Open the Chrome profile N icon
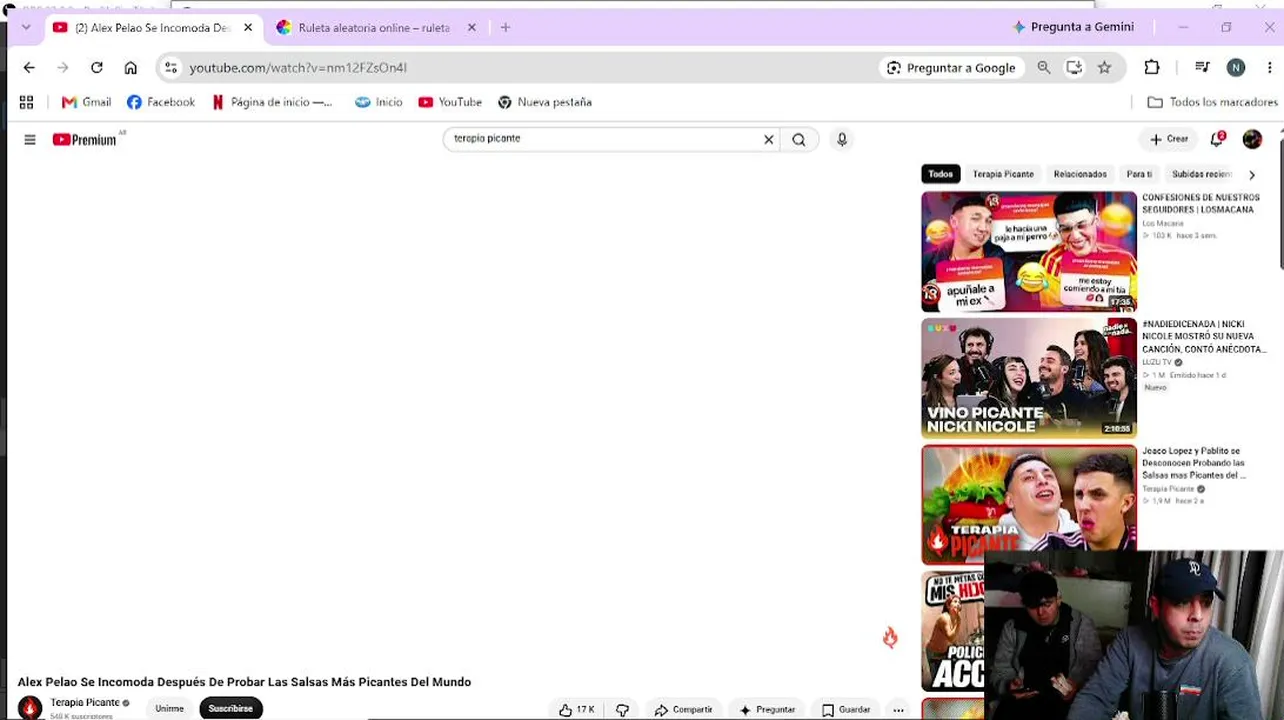This screenshot has height=720, width=1284. 1236,68
